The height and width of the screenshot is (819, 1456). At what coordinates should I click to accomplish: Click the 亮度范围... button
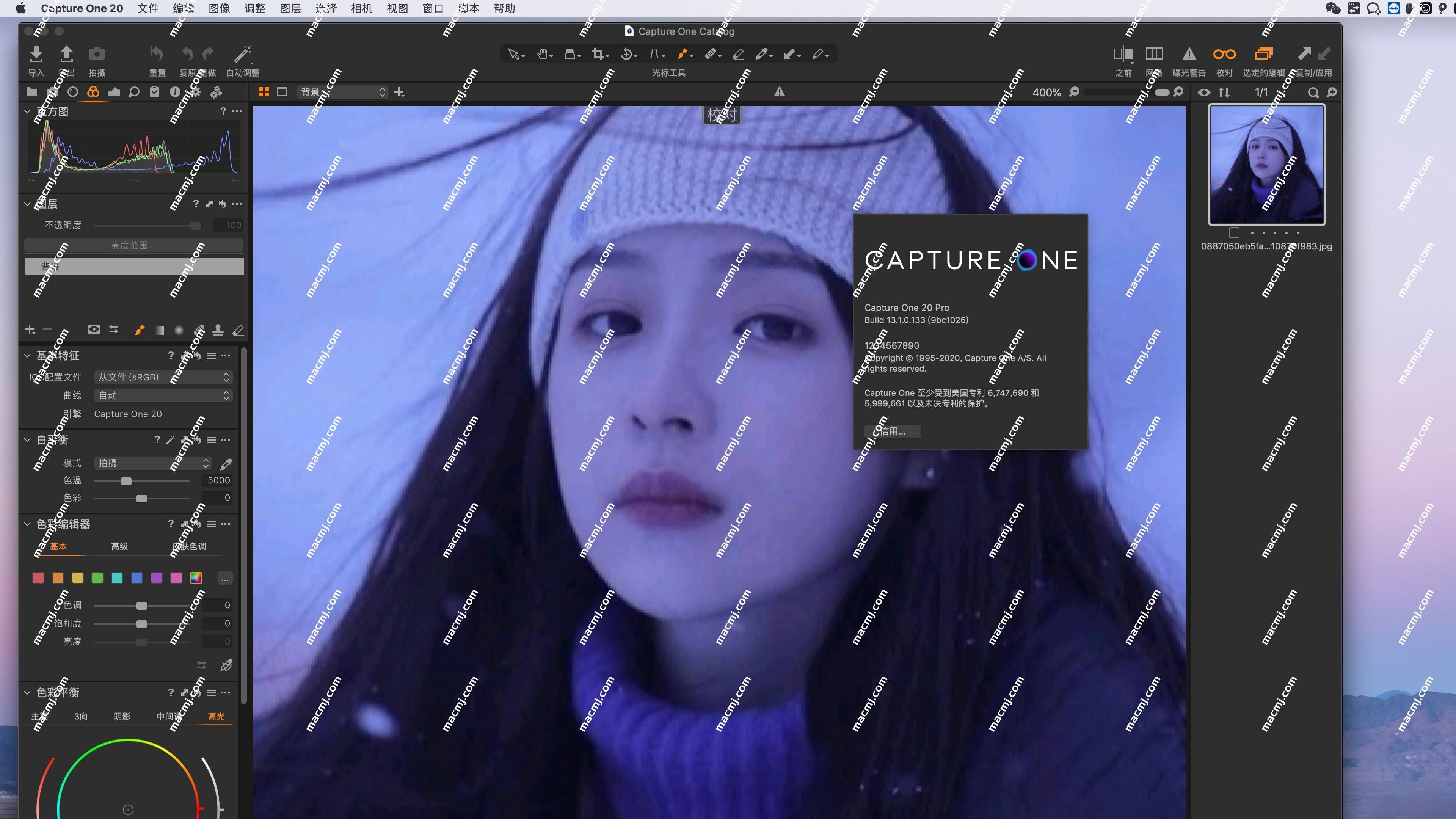pyautogui.click(x=134, y=245)
